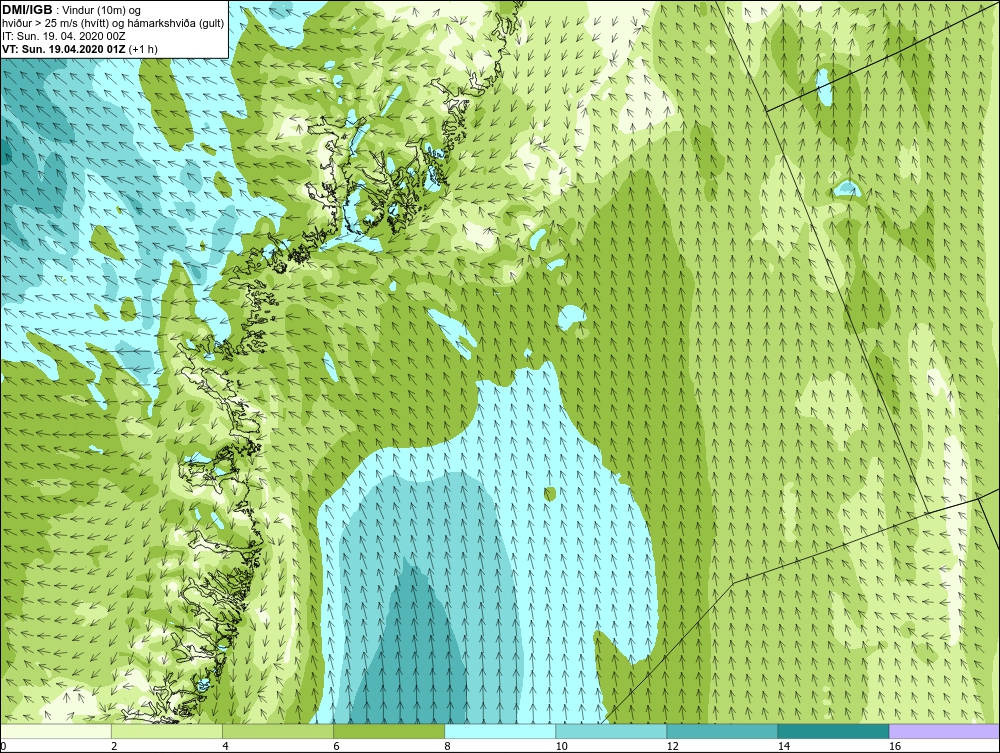Click the legend value '0'
1000x753 pixels.
point(3,746)
